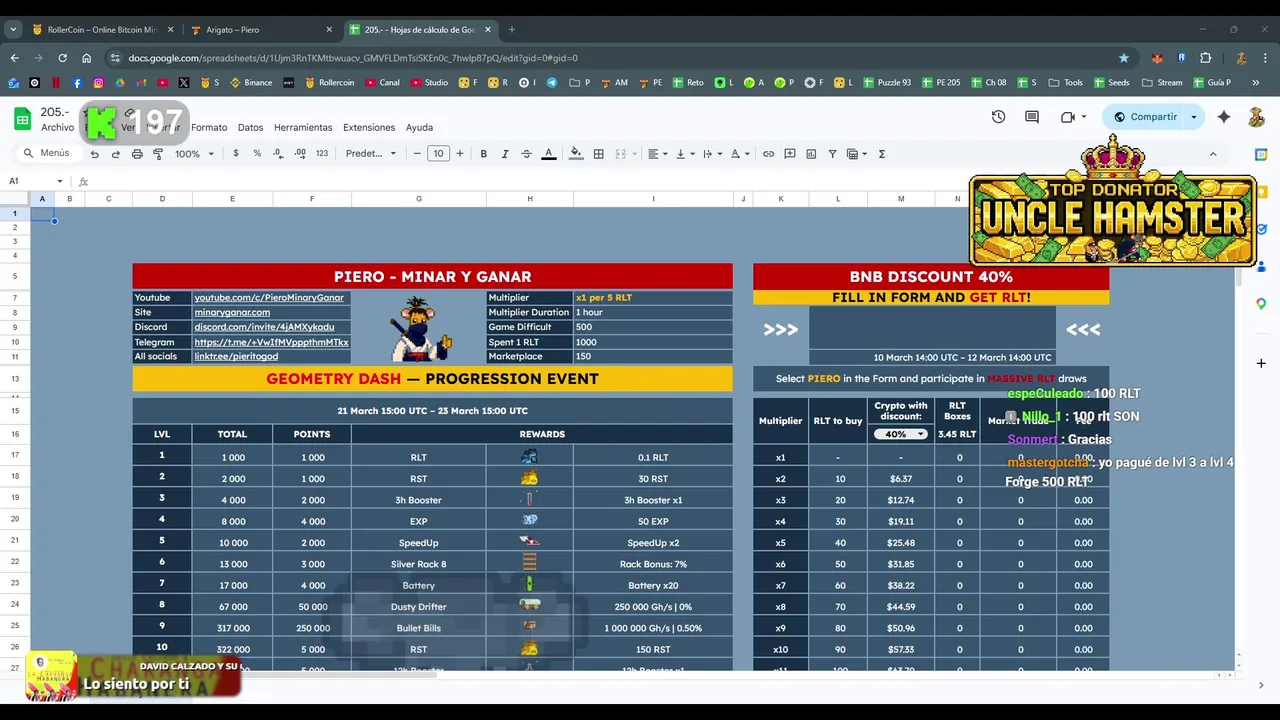Viewport: 1280px width, 720px height.
Task: Select the Paint format roller tool
Action: coord(158,154)
